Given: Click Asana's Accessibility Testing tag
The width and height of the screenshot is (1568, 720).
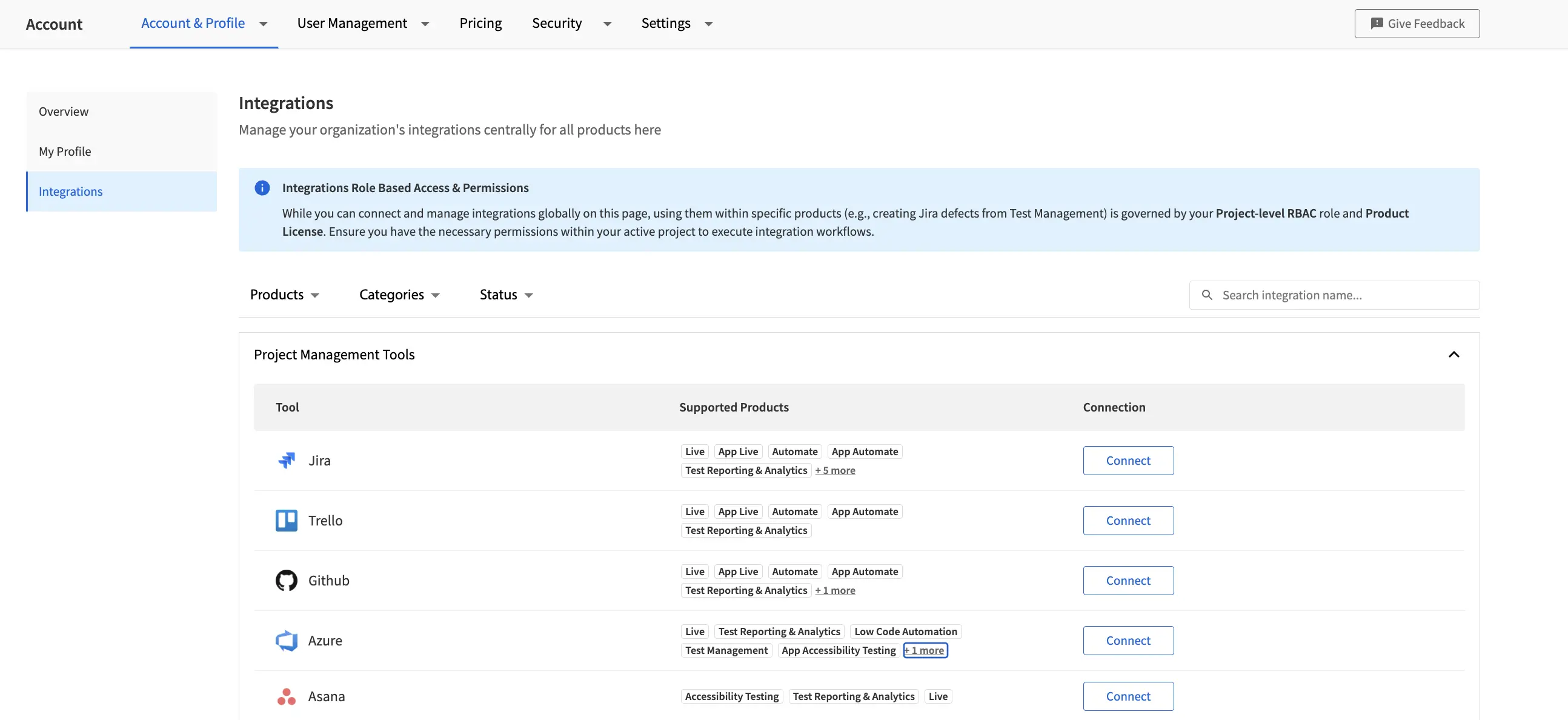Looking at the screenshot, I should pos(732,696).
